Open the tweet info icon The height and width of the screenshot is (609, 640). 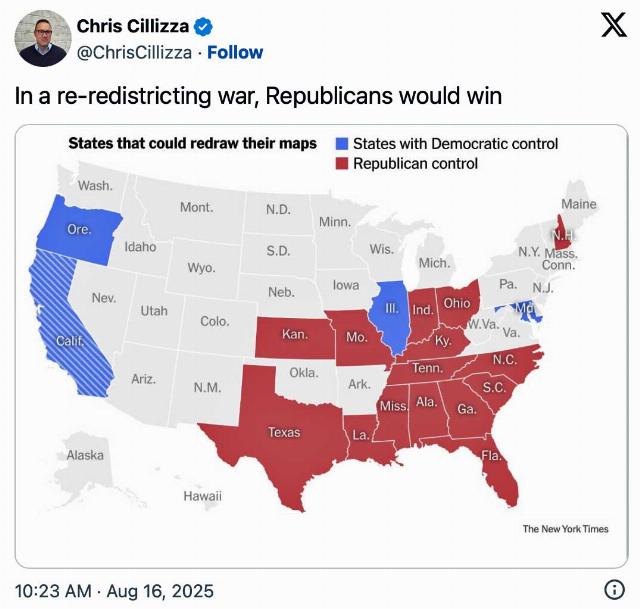tap(614, 590)
